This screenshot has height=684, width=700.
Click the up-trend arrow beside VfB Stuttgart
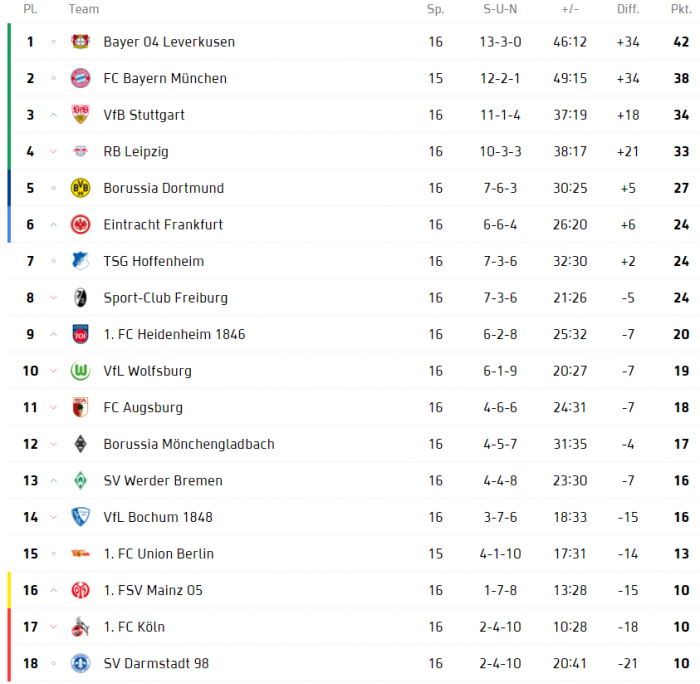[54, 115]
